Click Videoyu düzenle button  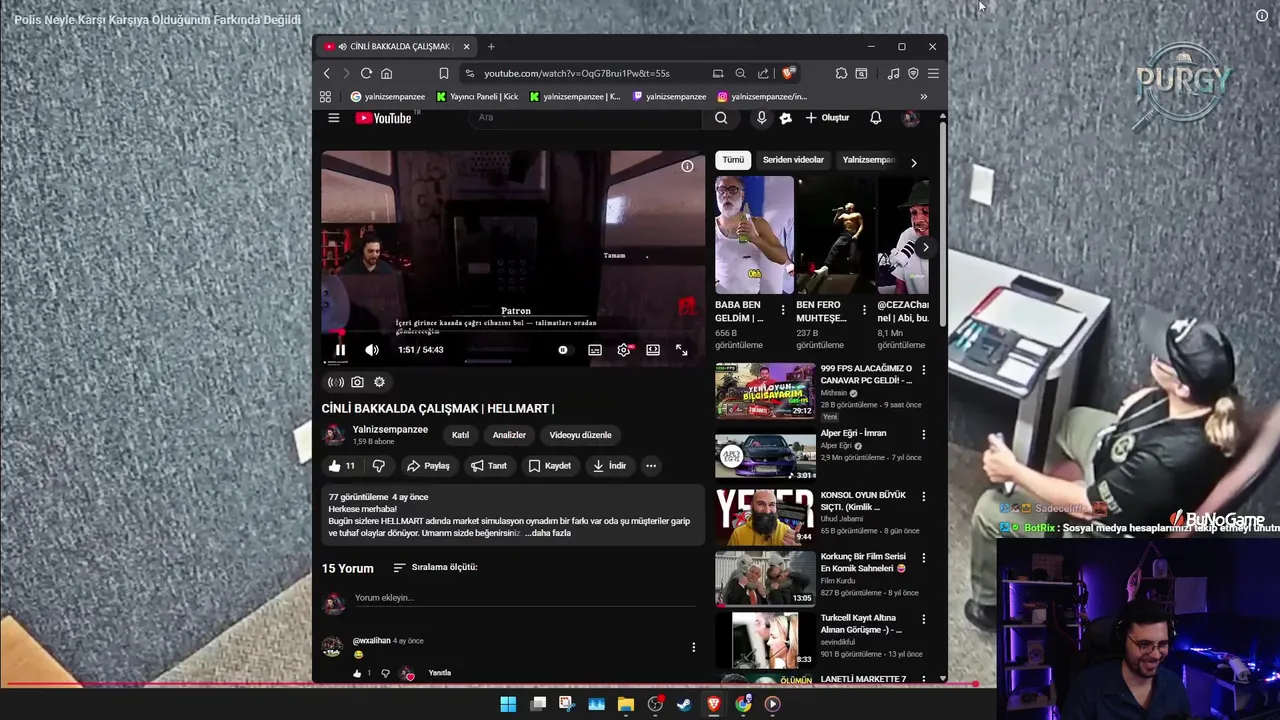coord(580,435)
